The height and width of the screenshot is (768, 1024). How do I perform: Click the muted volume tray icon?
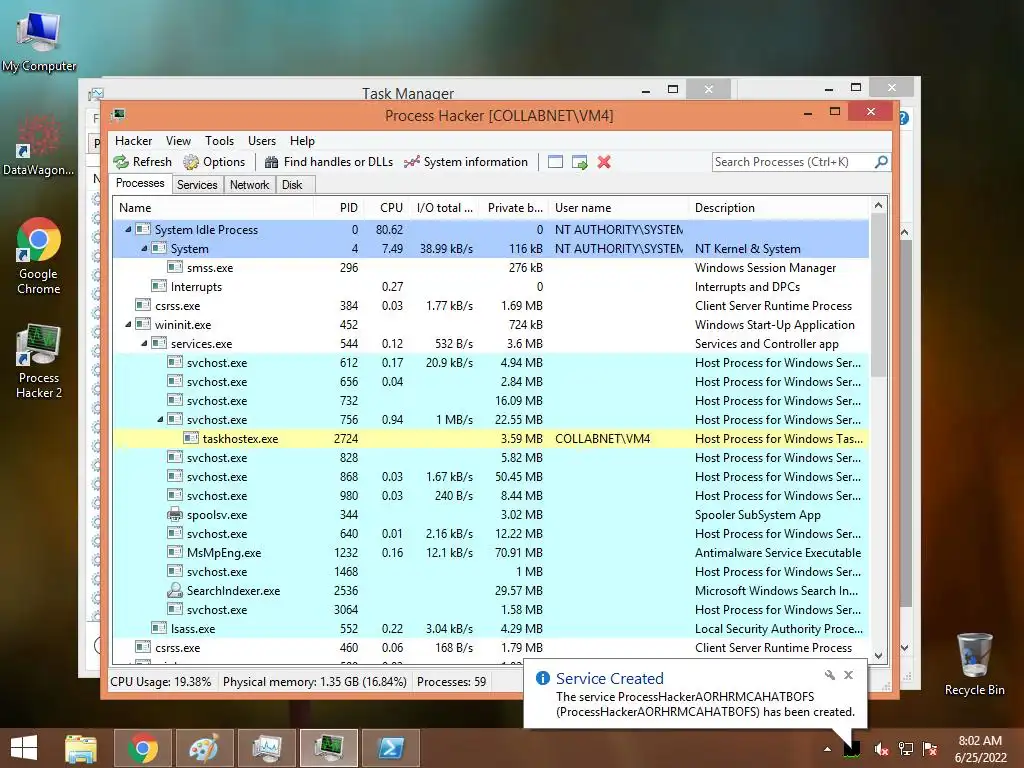(881, 749)
